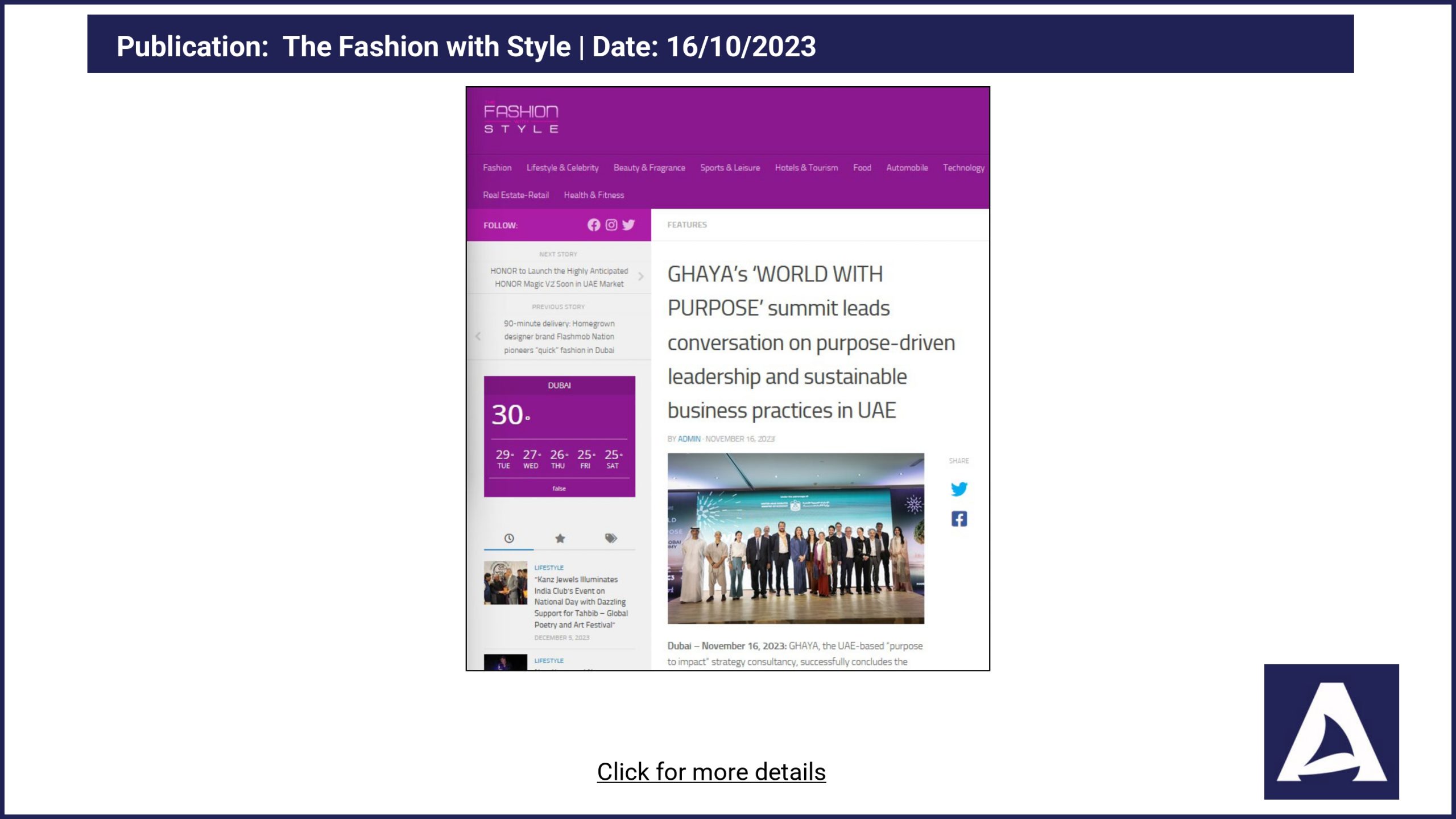Image resolution: width=1456 pixels, height=819 pixels.
Task: Click the 30° current temperature
Action: click(x=510, y=415)
